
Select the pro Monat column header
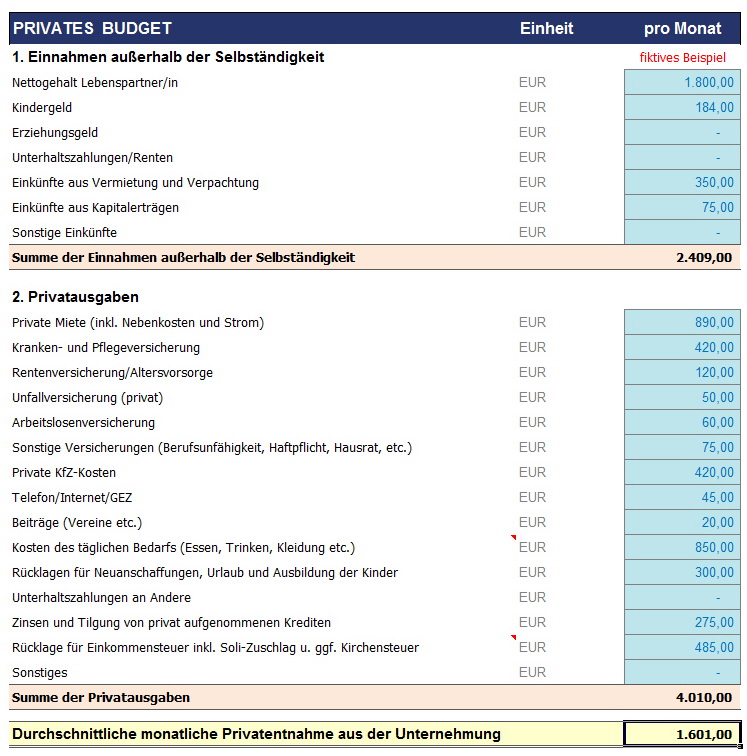point(682,28)
